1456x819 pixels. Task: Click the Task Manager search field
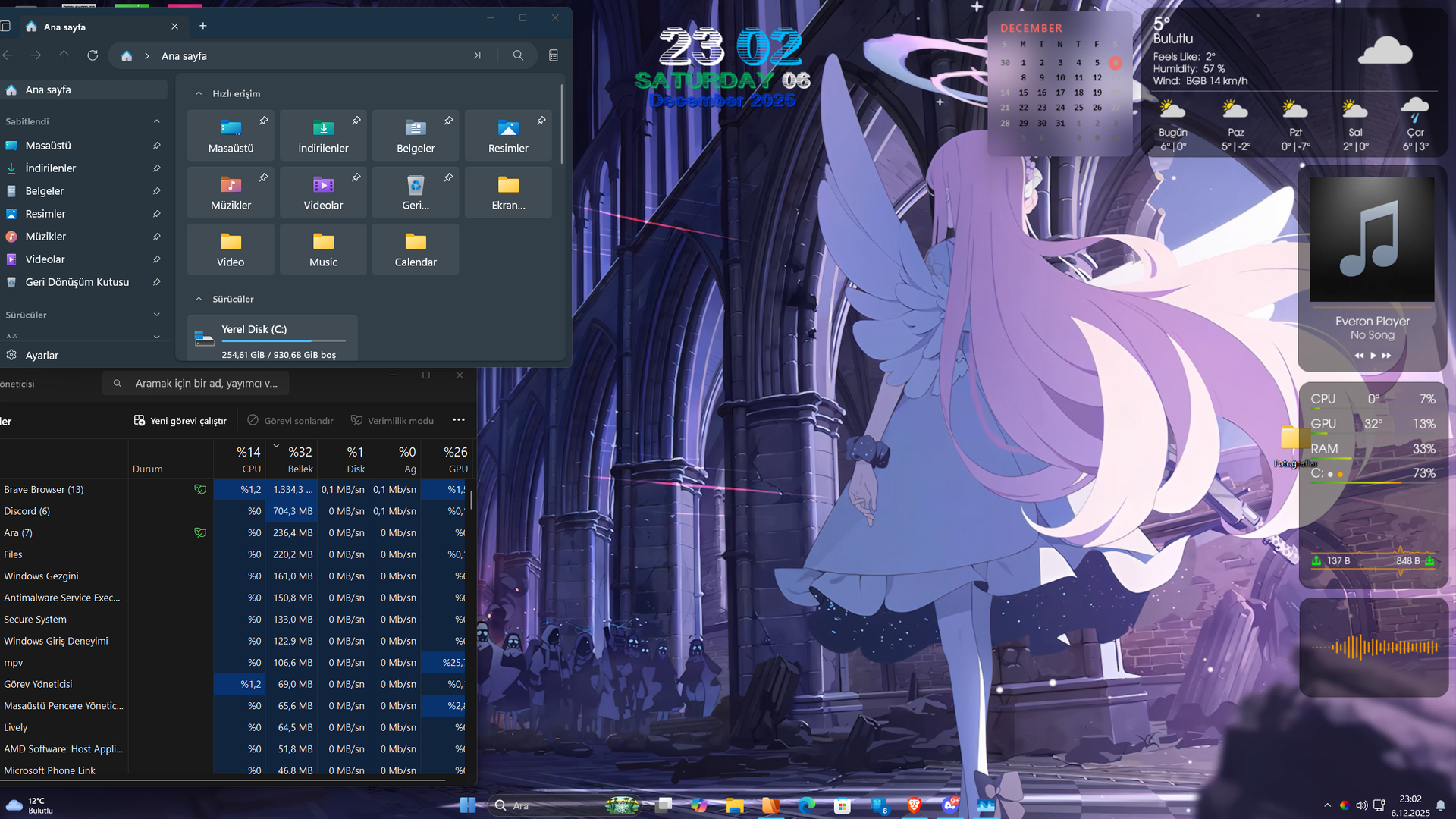(206, 384)
